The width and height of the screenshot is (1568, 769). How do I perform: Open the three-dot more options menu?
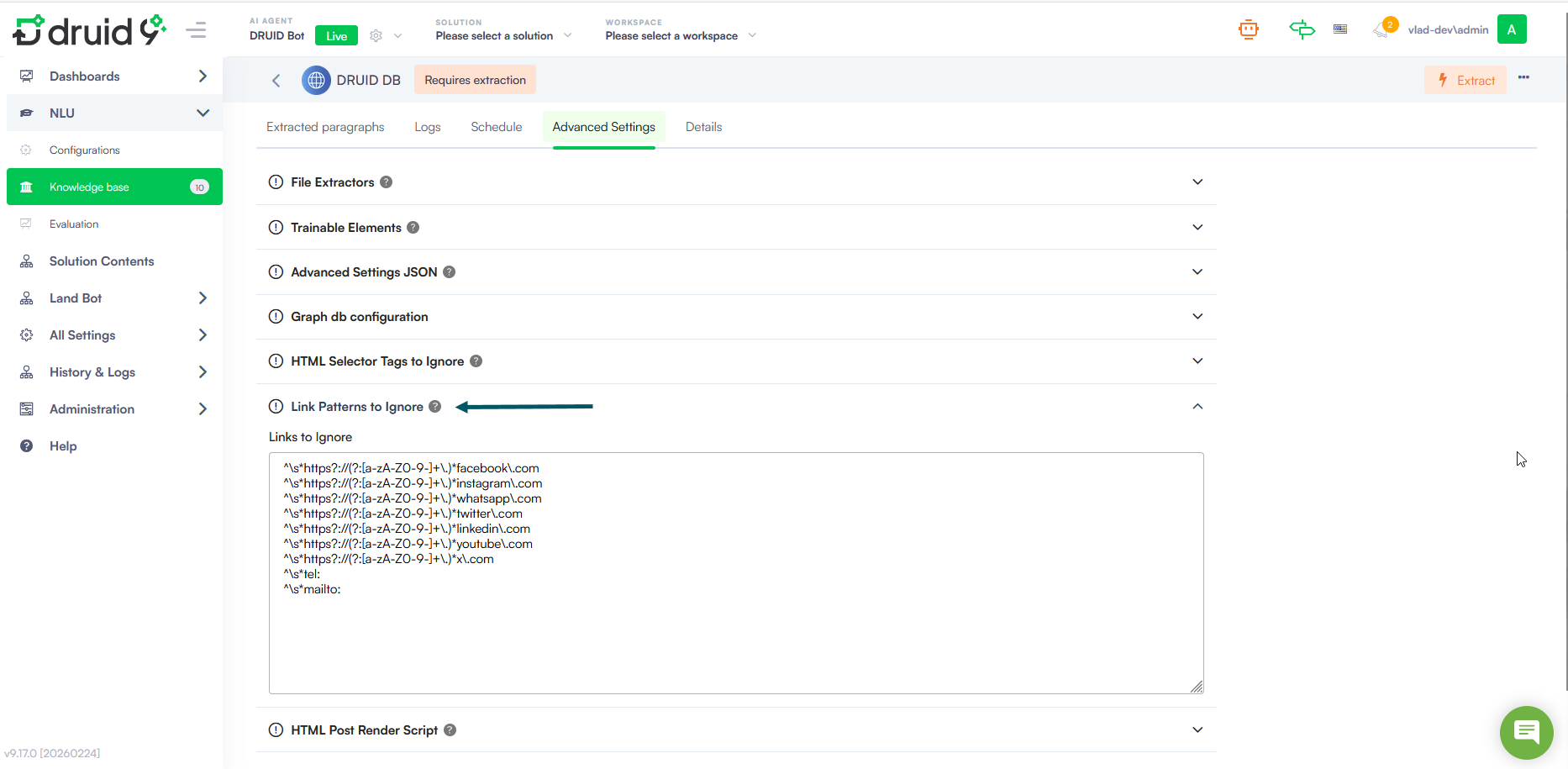(x=1523, y=77)
